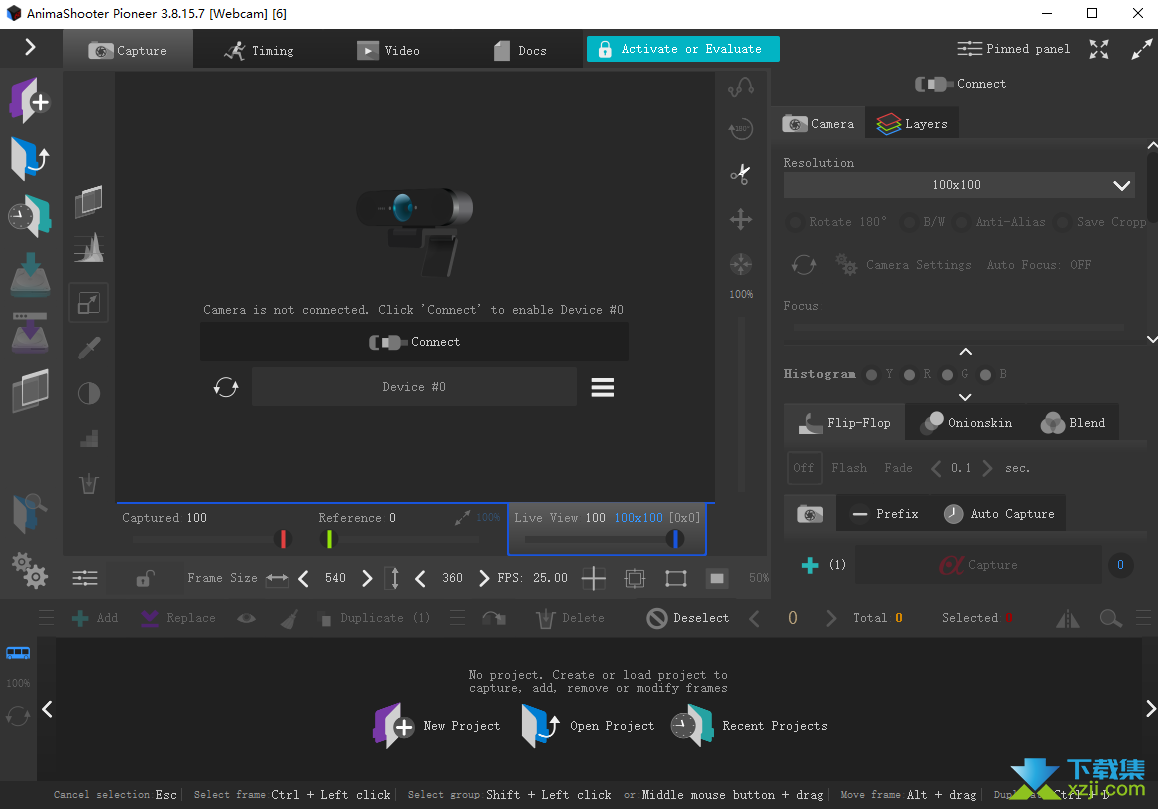Switch to the Capture tab
The width and height of the screenshot is (1158, 809).
point(128,50)
